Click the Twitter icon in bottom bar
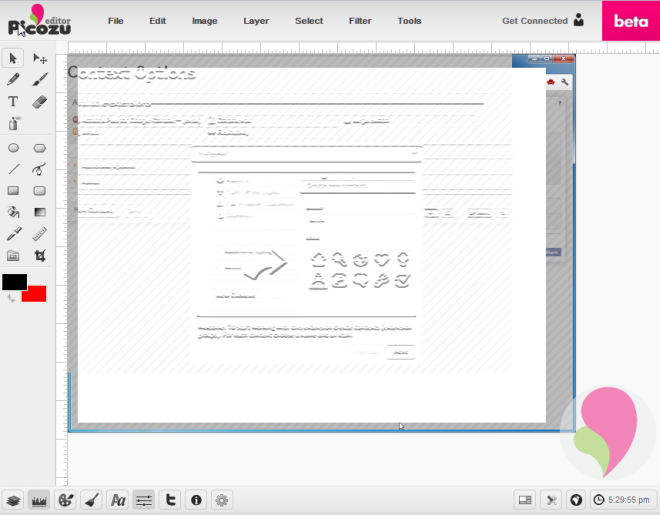This screenshot has width=660, height=515. [x=170, y=500]
